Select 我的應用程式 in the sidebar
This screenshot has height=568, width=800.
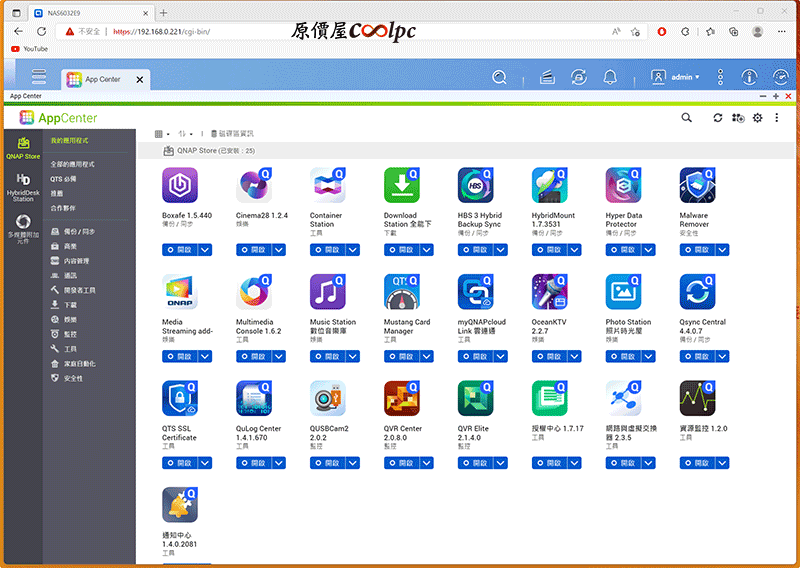(x=69, y=140)
